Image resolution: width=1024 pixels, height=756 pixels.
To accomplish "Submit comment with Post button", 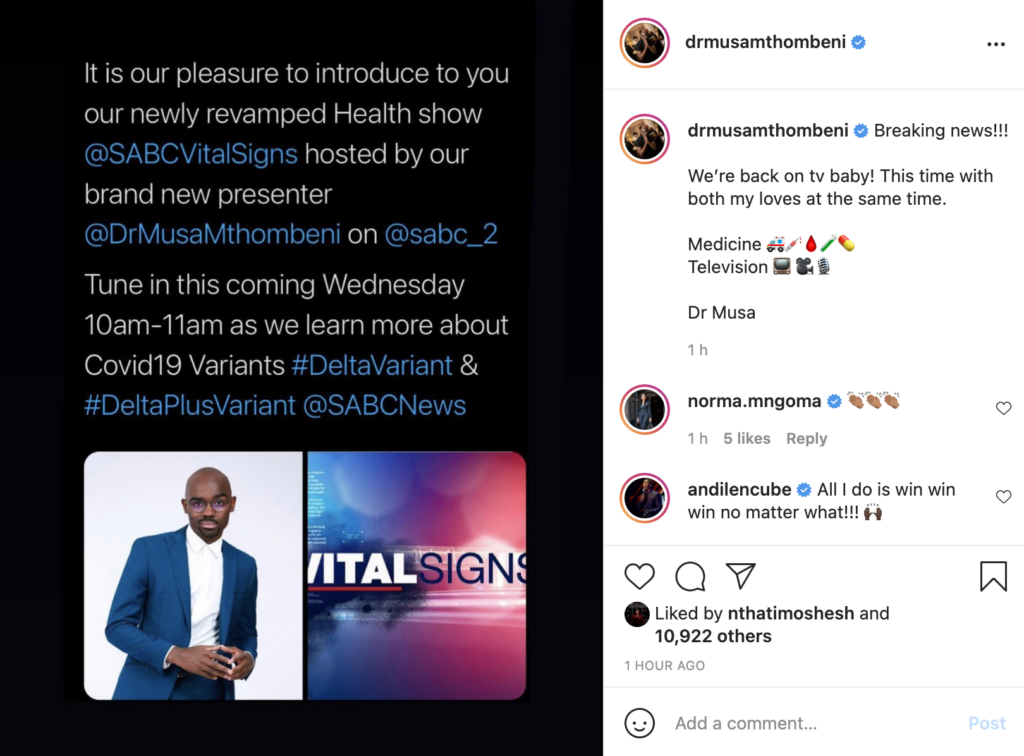I will [x=987, y=723].
